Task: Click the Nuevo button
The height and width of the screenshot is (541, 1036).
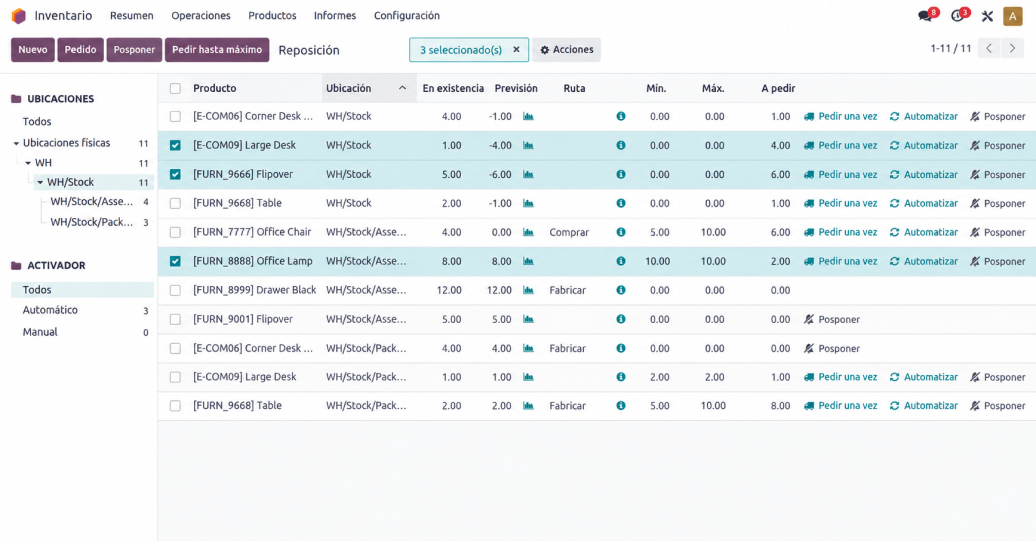Action: pyautogui.click(x=32, y=50)
